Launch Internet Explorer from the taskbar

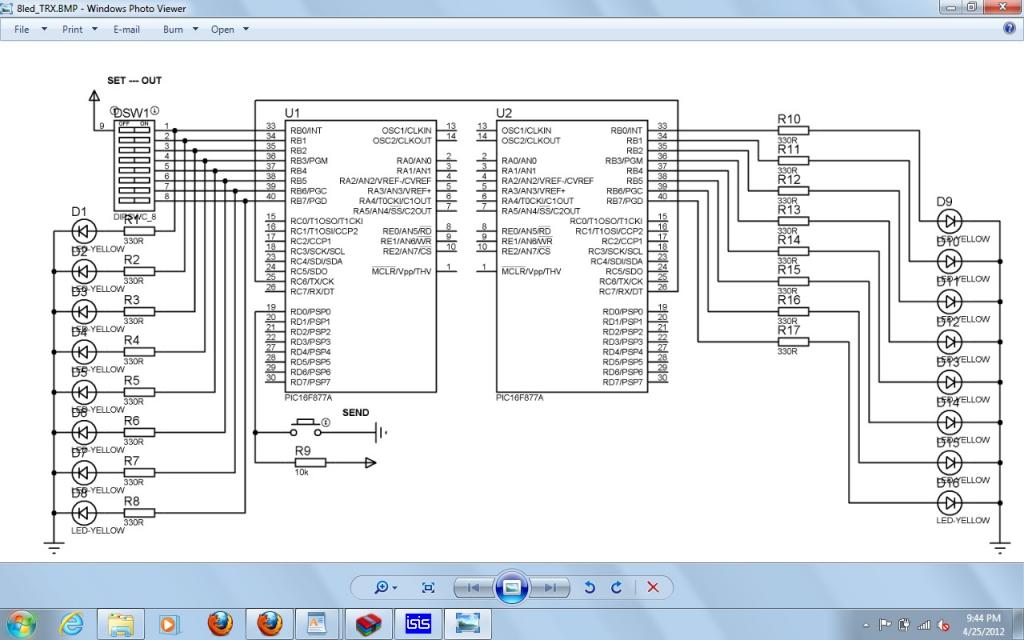tap(71, 623)
